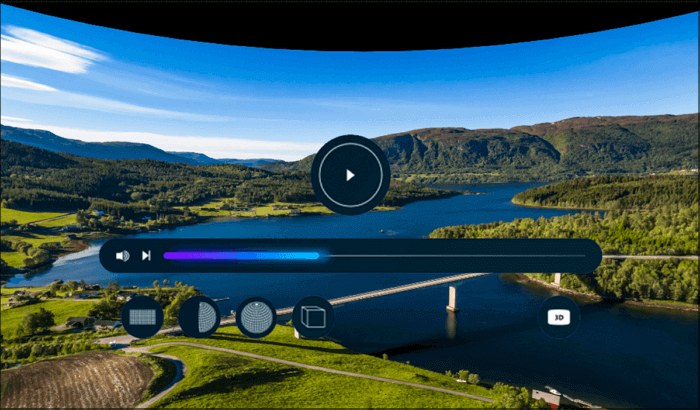Seek using the blue video progress bar
Image resolution: width=700 pixels, height=410 pixels.
pyautogui.click(x=374, y=256)
